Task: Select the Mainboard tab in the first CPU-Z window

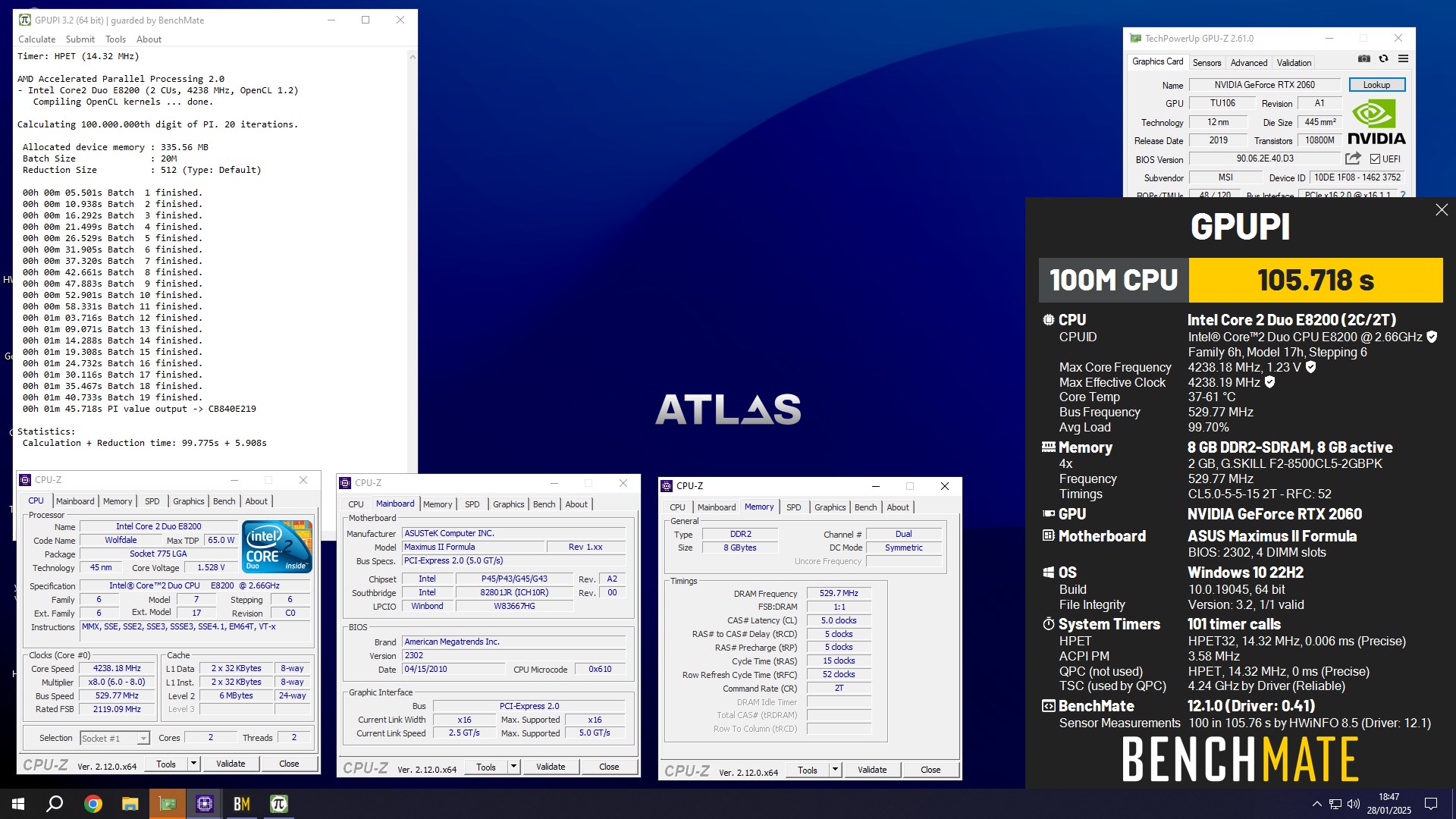Action: [x=75, y=501]
